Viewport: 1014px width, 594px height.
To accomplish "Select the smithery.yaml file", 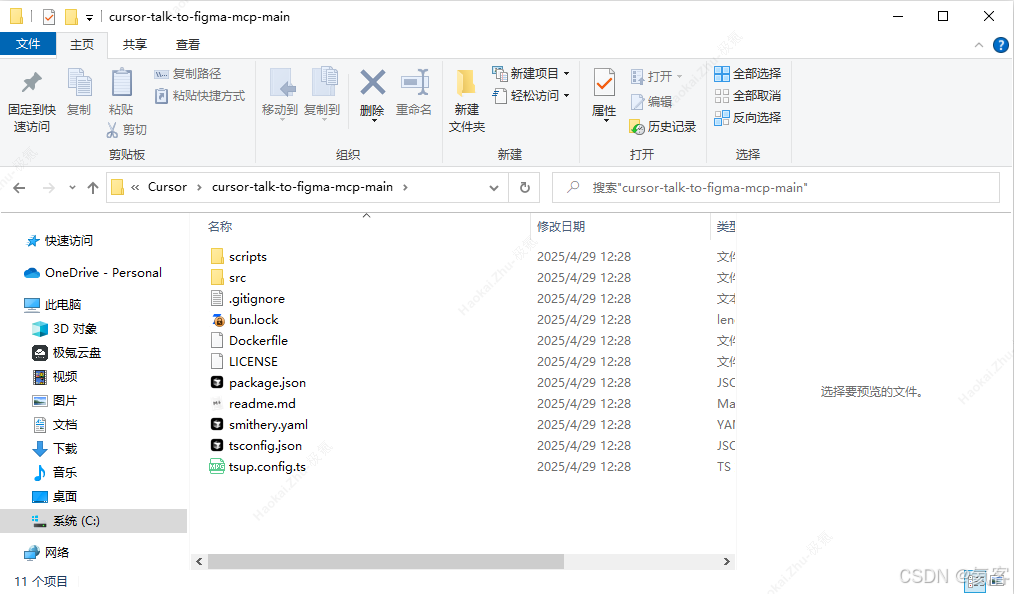I will pos(268,425).
